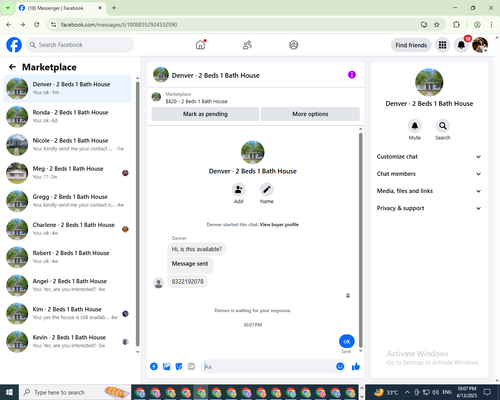The height and width of the screenshot is (400, 500).
Task: Open a new browser tab
Action: pos(114,8)
